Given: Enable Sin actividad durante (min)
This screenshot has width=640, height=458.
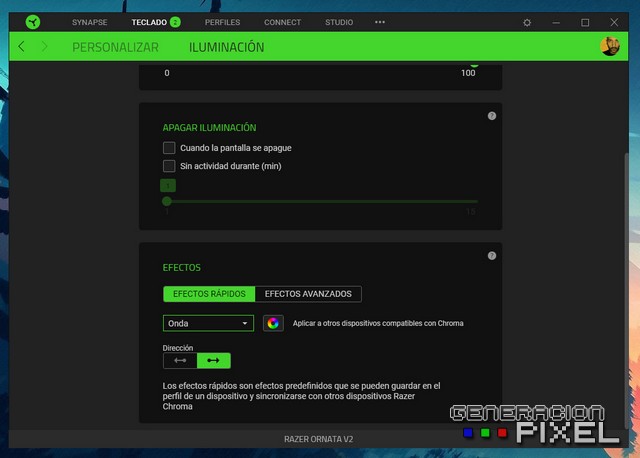Looking at the screenshot, I should tap(169, 166).
